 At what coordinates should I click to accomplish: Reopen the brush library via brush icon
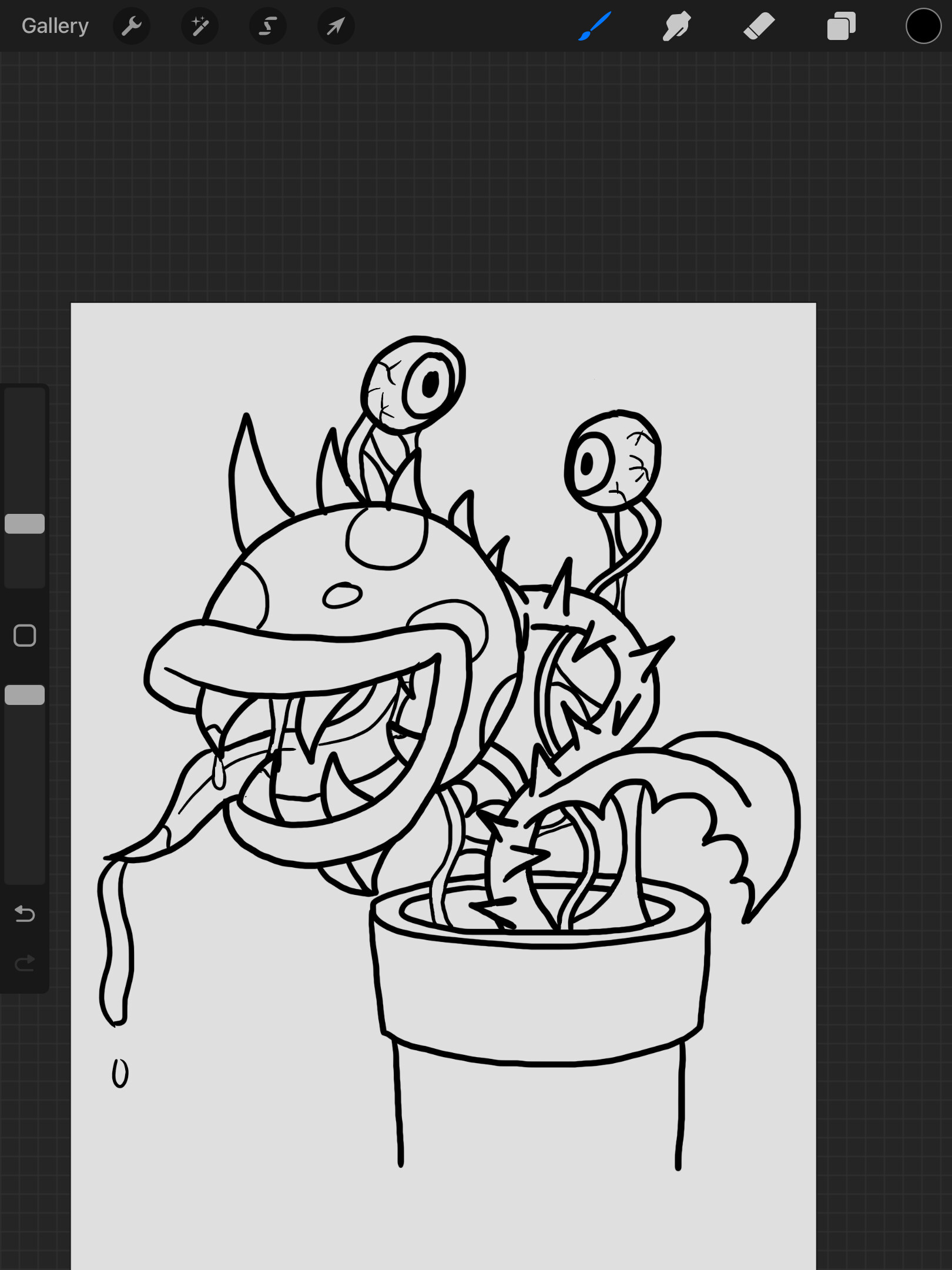tap(594, 26)
